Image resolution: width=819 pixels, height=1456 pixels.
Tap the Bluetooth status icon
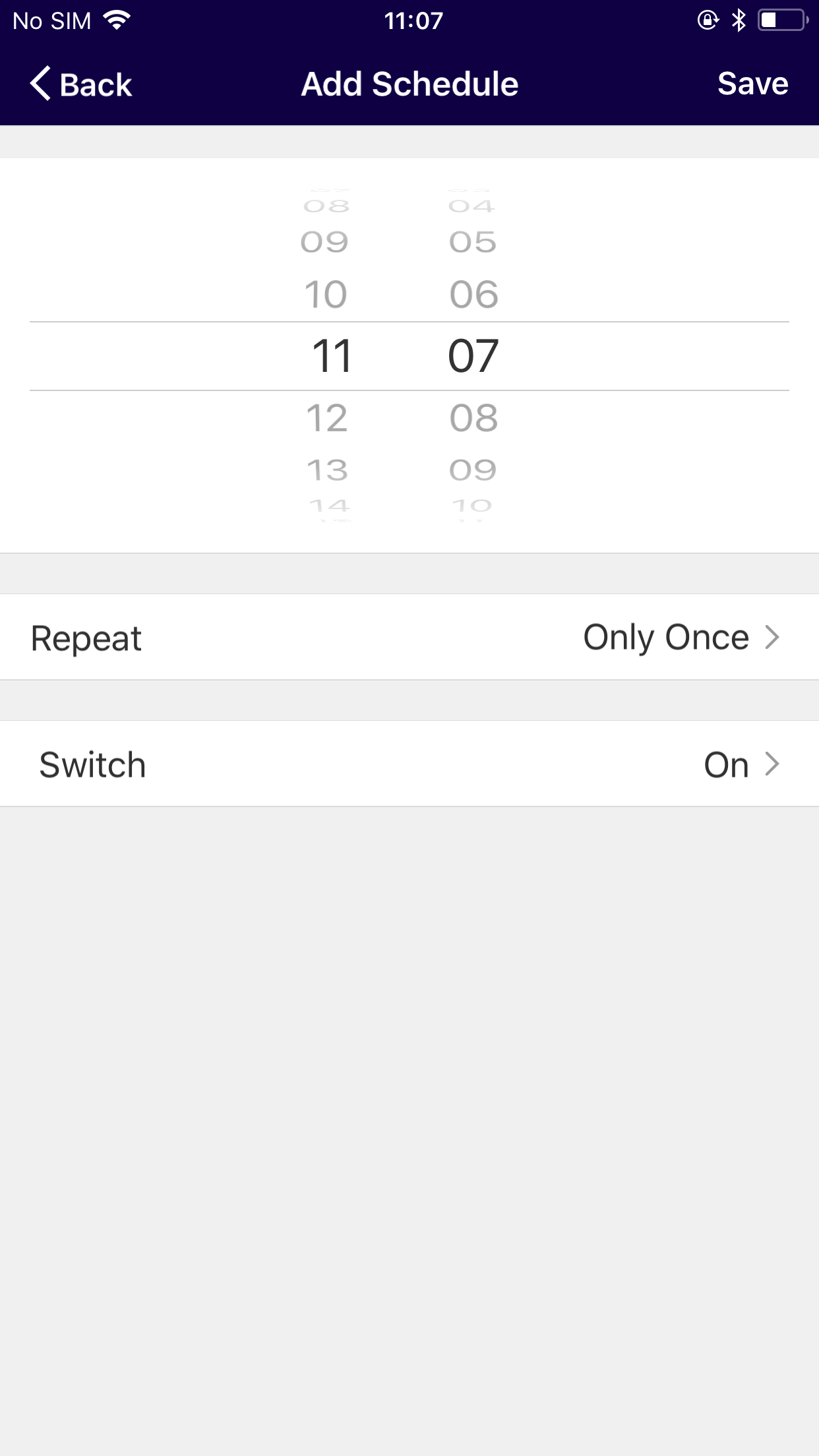739,20
